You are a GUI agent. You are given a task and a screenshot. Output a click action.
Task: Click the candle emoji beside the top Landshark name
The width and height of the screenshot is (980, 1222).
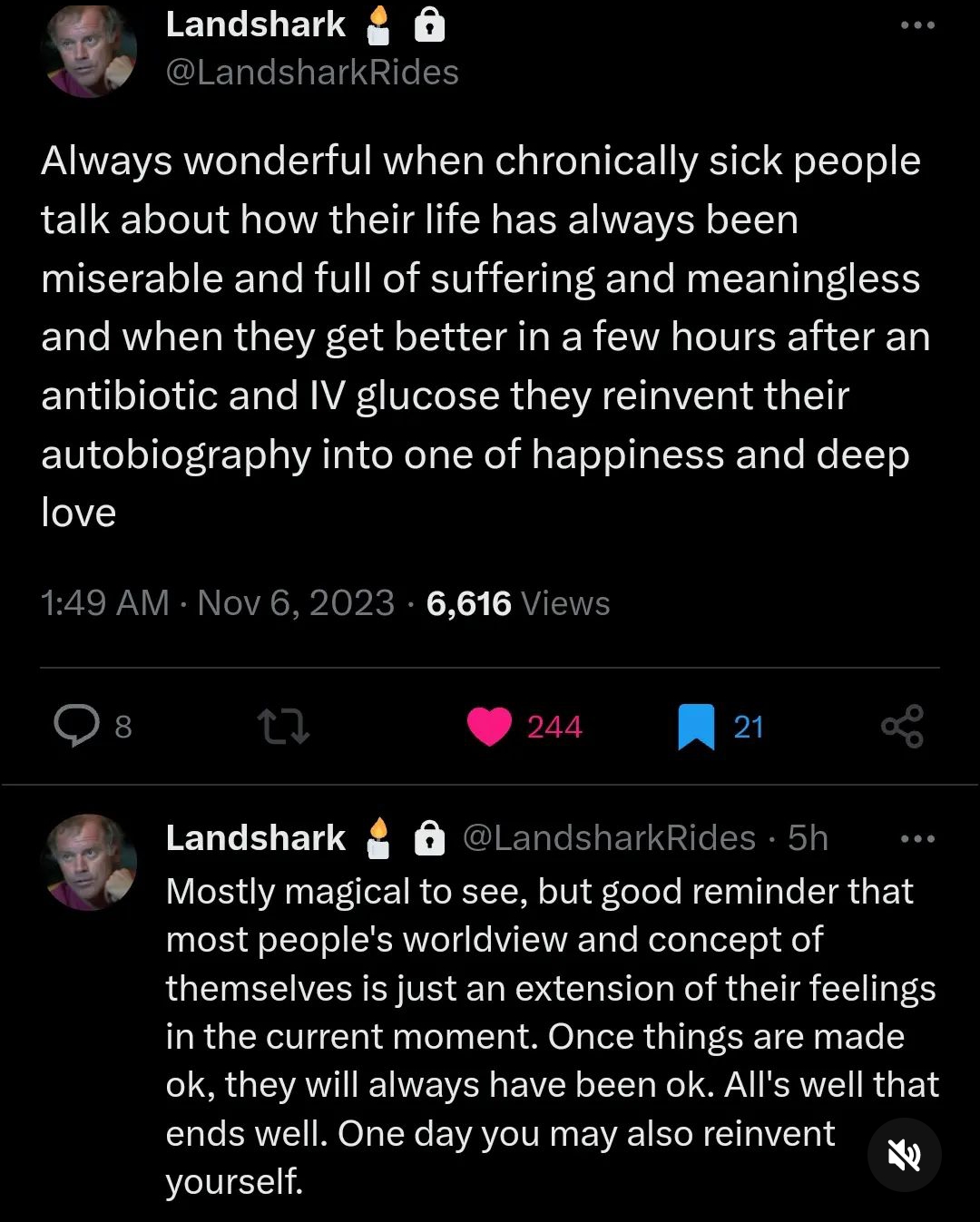tap(378, 25)
